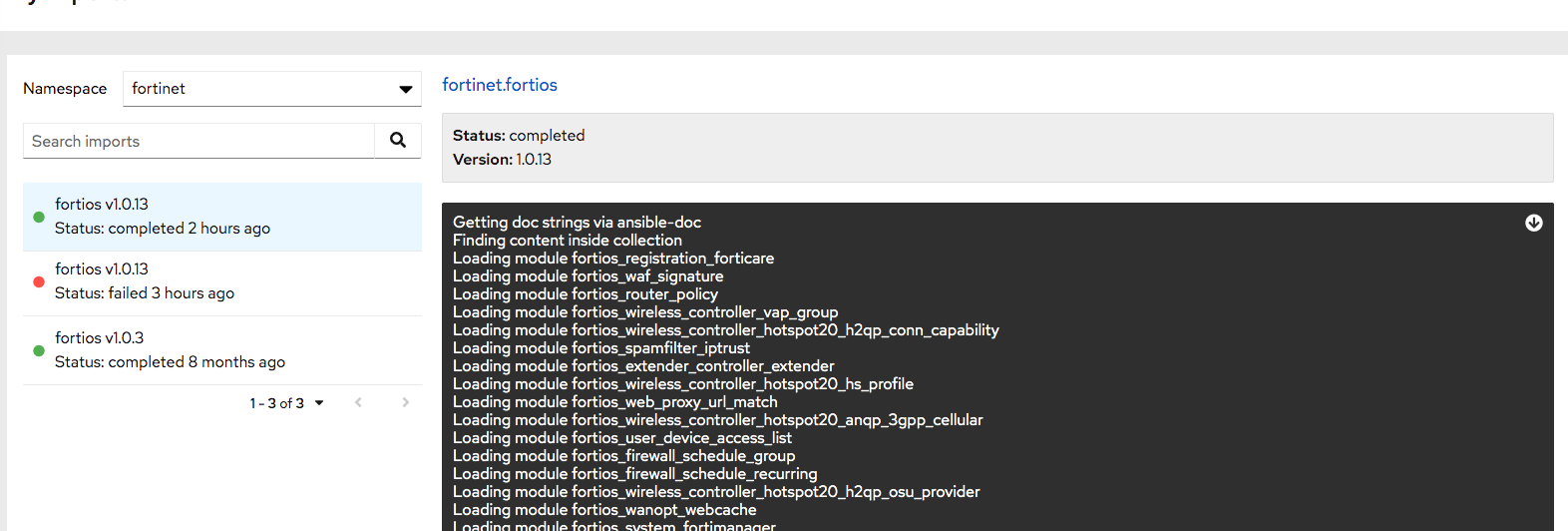Click log line fortios_wanopt_webcache
Screen dimensions: 1568x531
click(604, 510)
